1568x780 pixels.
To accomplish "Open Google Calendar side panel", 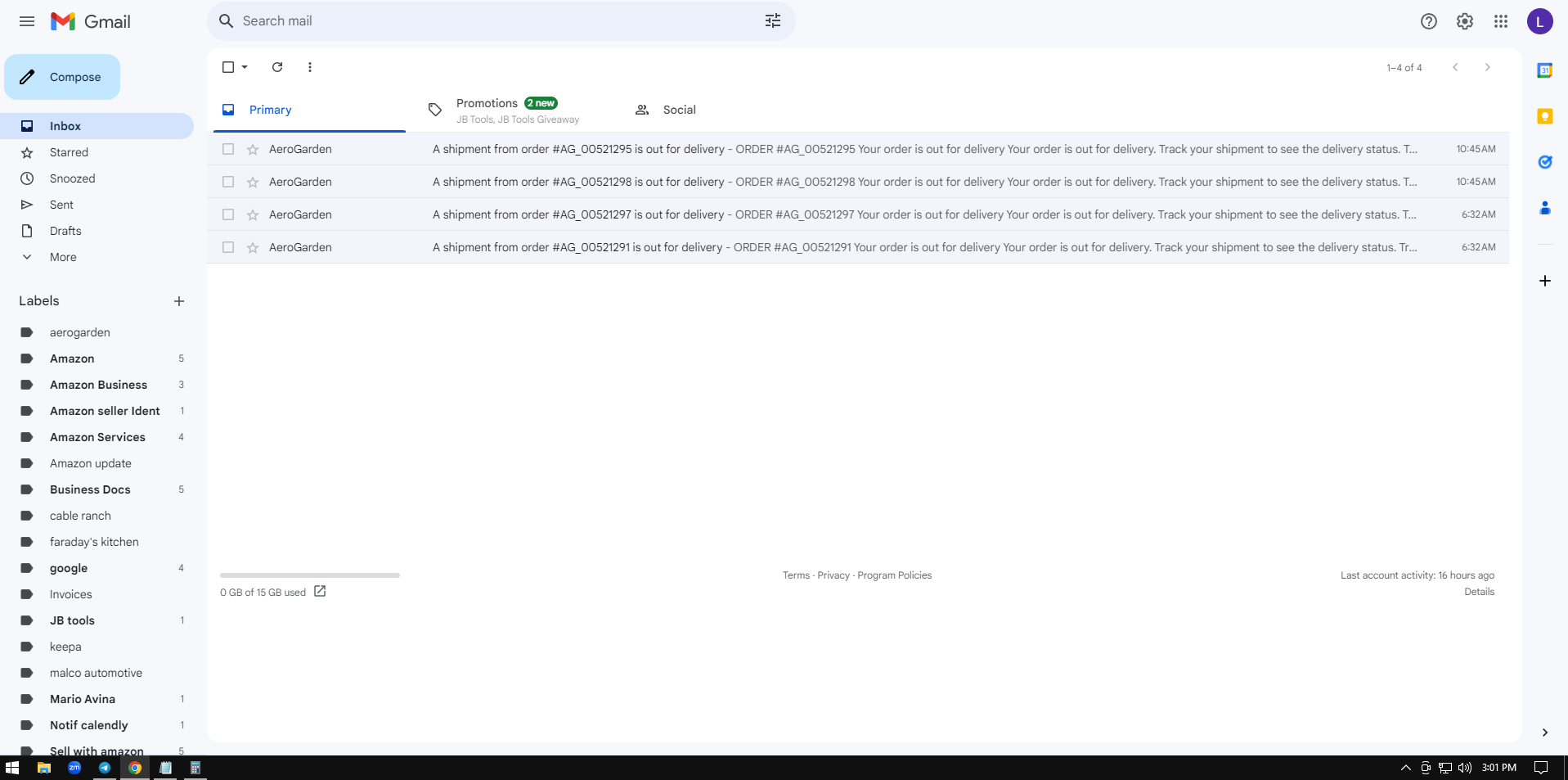I will [1545, 70].
